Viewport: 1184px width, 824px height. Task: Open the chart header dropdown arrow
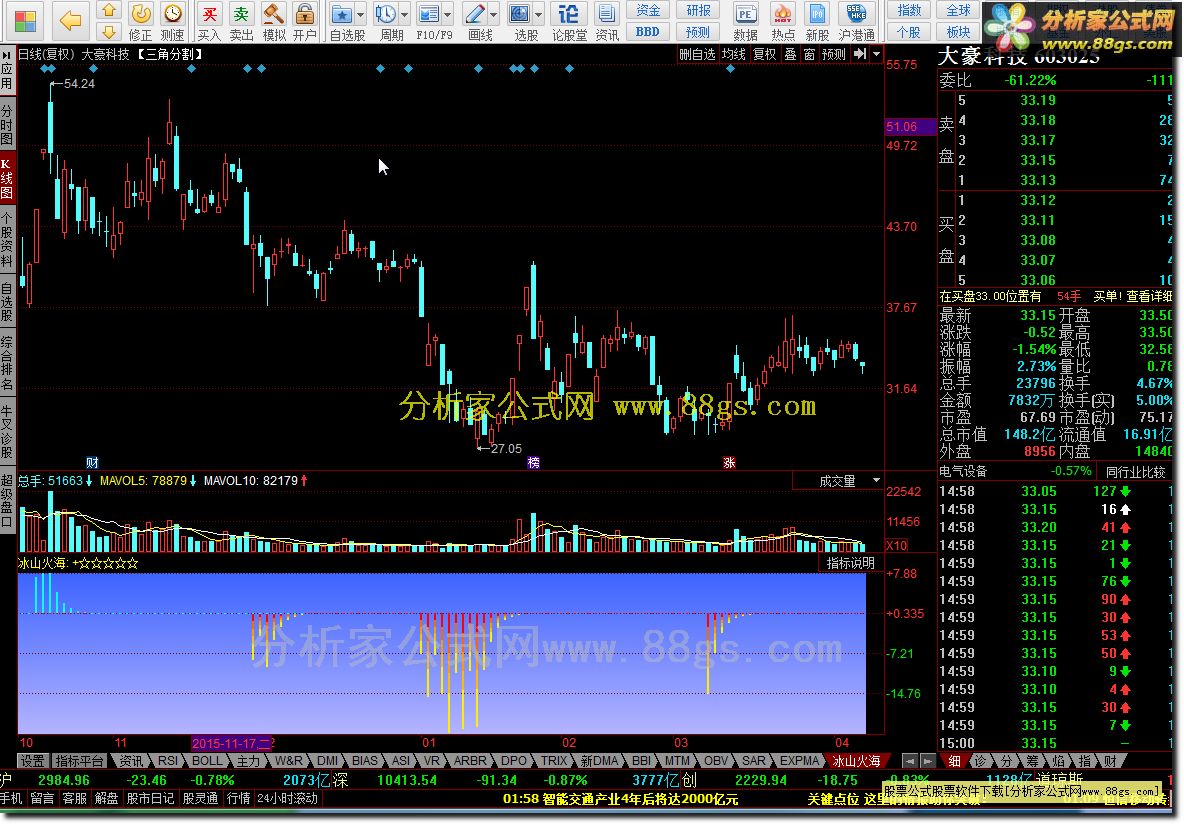click(x=876, y=54)
